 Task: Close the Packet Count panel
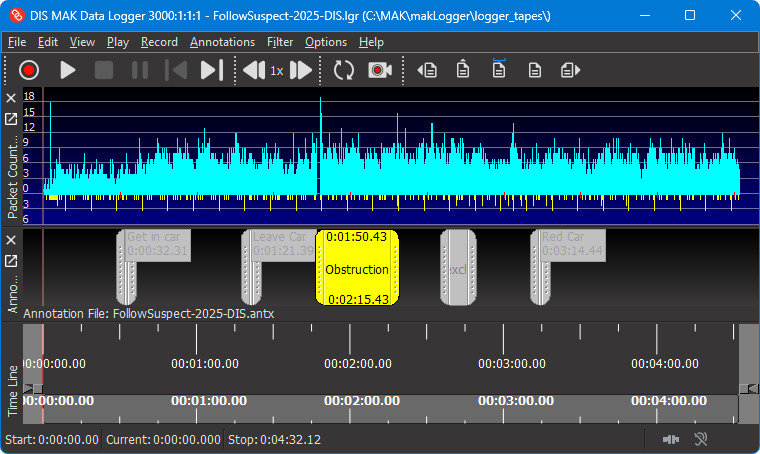pos(11,98)
